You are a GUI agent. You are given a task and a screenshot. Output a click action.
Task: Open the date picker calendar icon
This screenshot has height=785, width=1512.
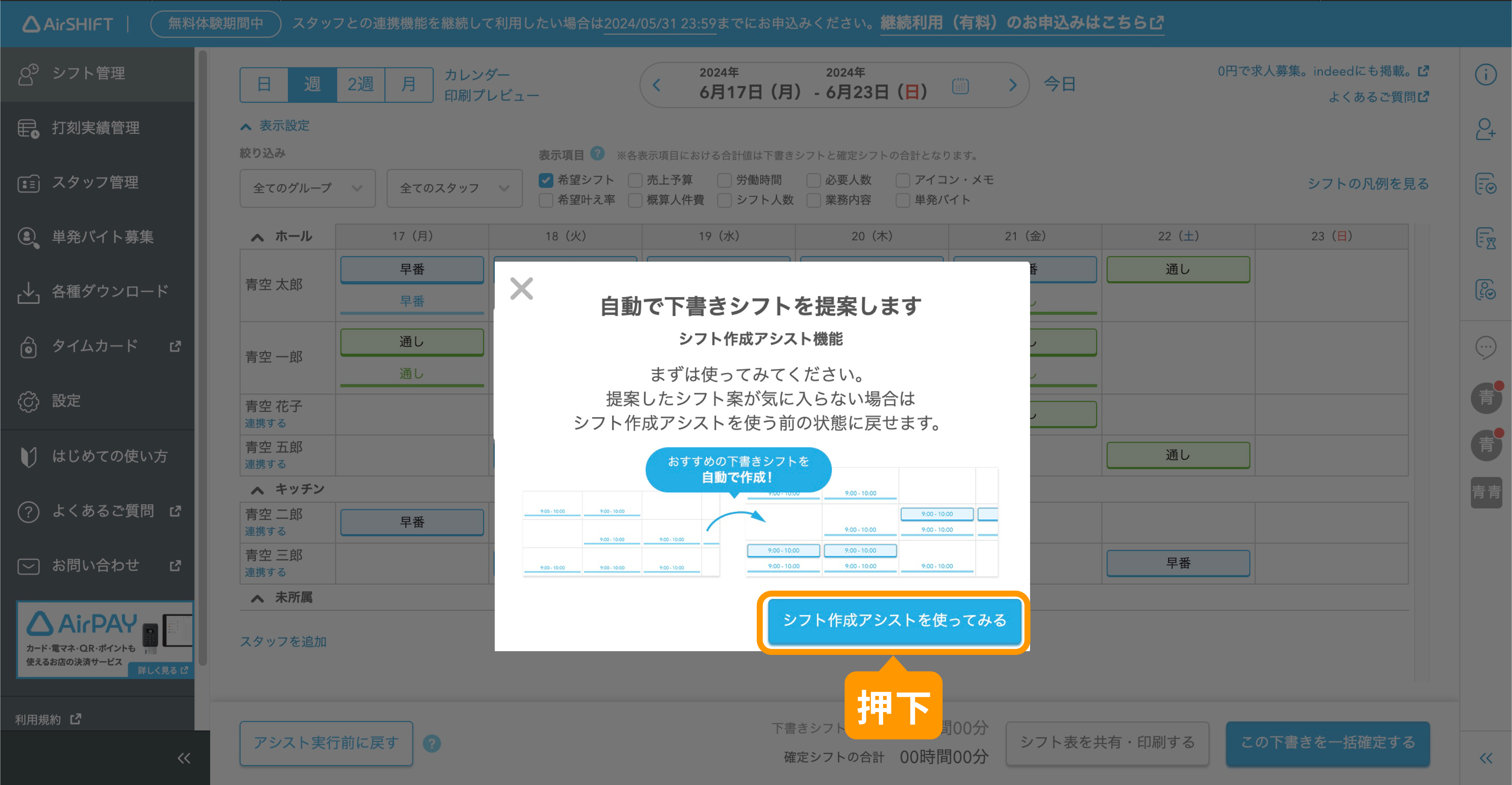point(960,86)
